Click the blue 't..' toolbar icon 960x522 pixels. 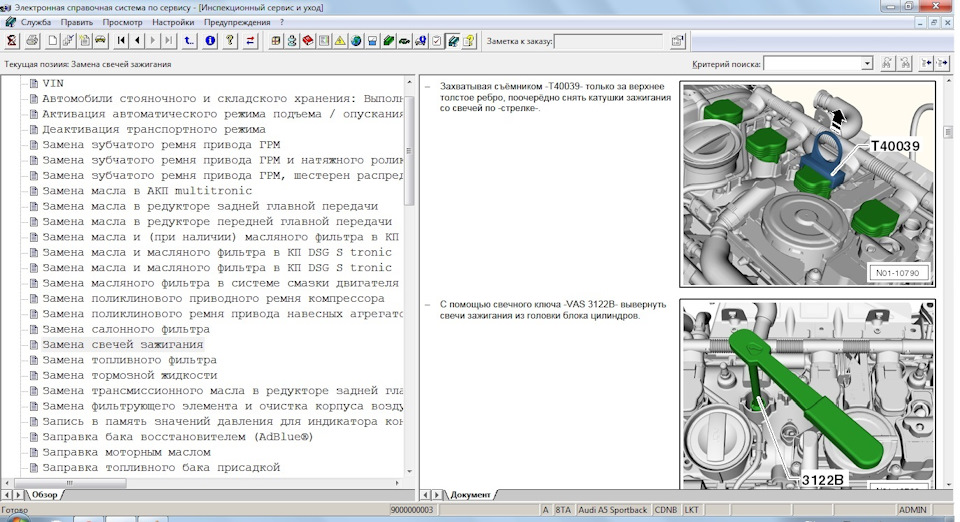tap(189, 41)
